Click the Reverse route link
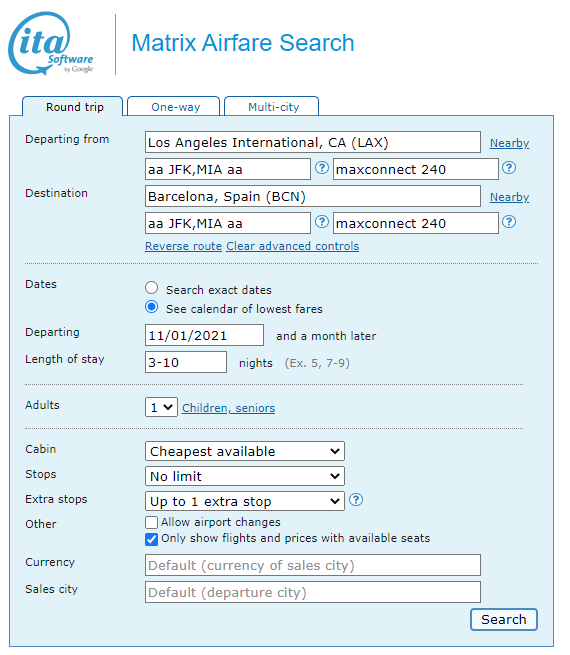Screen dimensions: 570x655 coord(183,246)
